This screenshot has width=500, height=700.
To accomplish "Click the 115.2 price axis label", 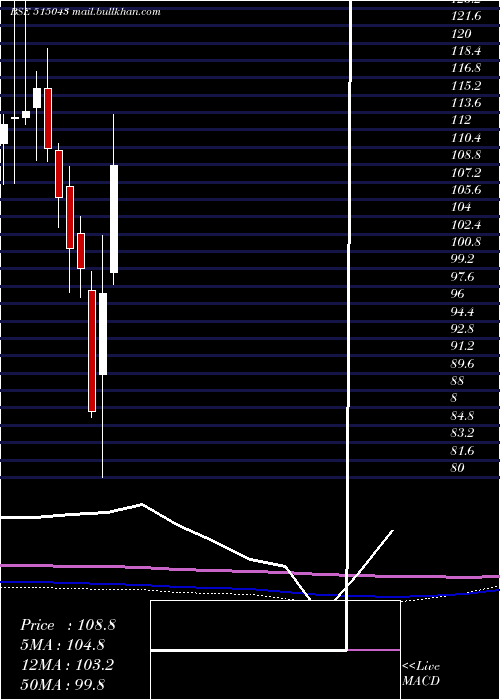I will 466,86.
